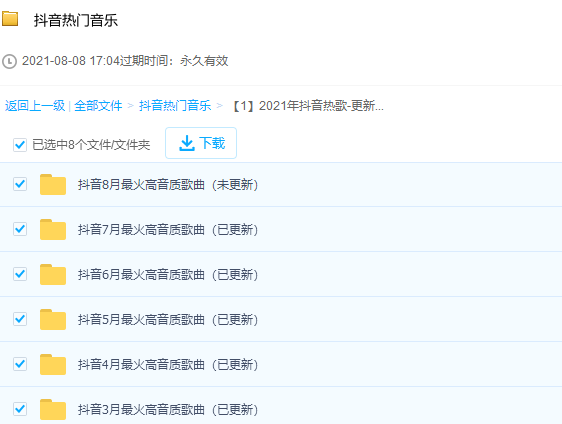Uncheck the 抖音5月 folder checkbox

tap(20, 319)
